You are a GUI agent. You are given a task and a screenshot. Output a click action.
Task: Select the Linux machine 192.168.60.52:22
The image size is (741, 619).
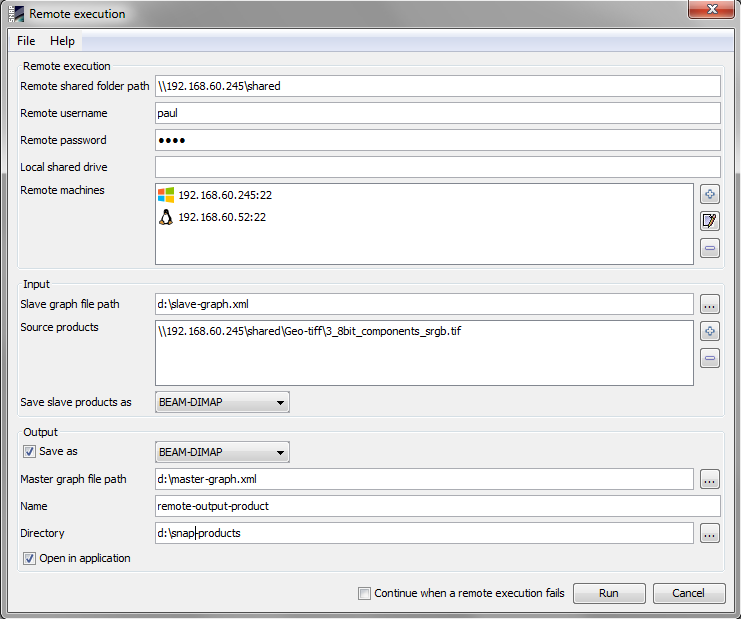[x=221, y=217]
